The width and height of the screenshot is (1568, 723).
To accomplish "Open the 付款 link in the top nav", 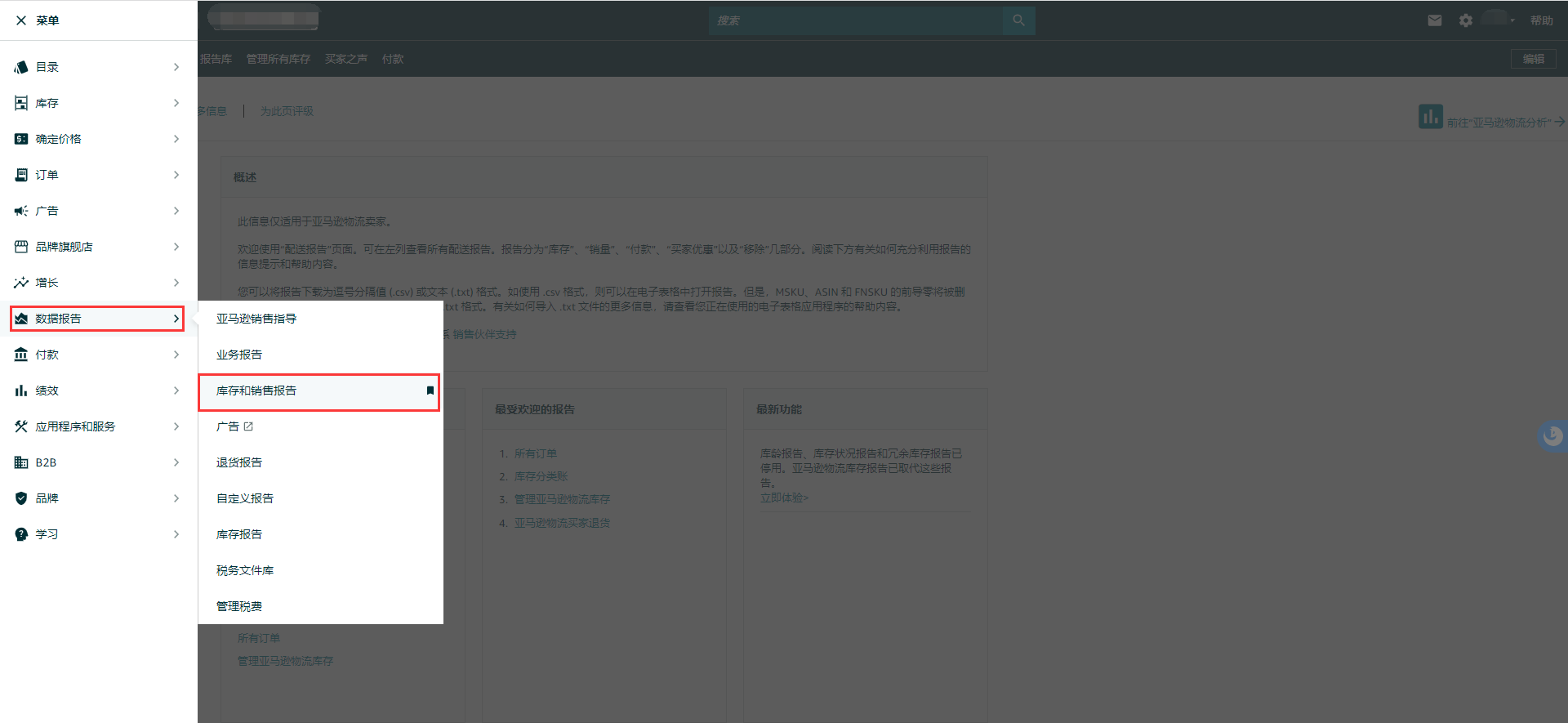I will pyautogui.click(x=393, y=59).
